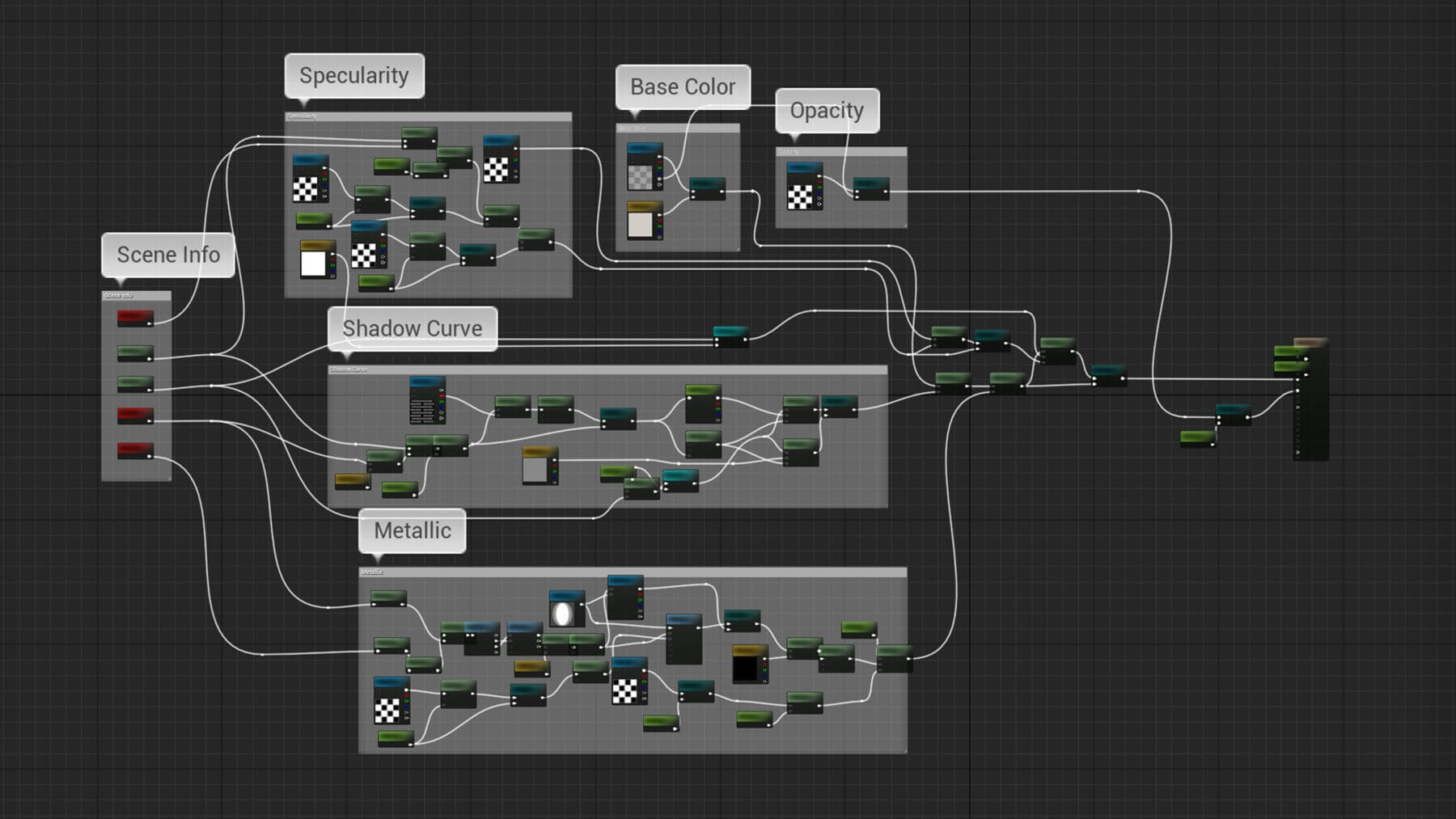The height and width of the screenshot is (819, 1456).
Task: Select the small yellow node at Shadow Curve bottom-left
Action: (x=353, y=482)
